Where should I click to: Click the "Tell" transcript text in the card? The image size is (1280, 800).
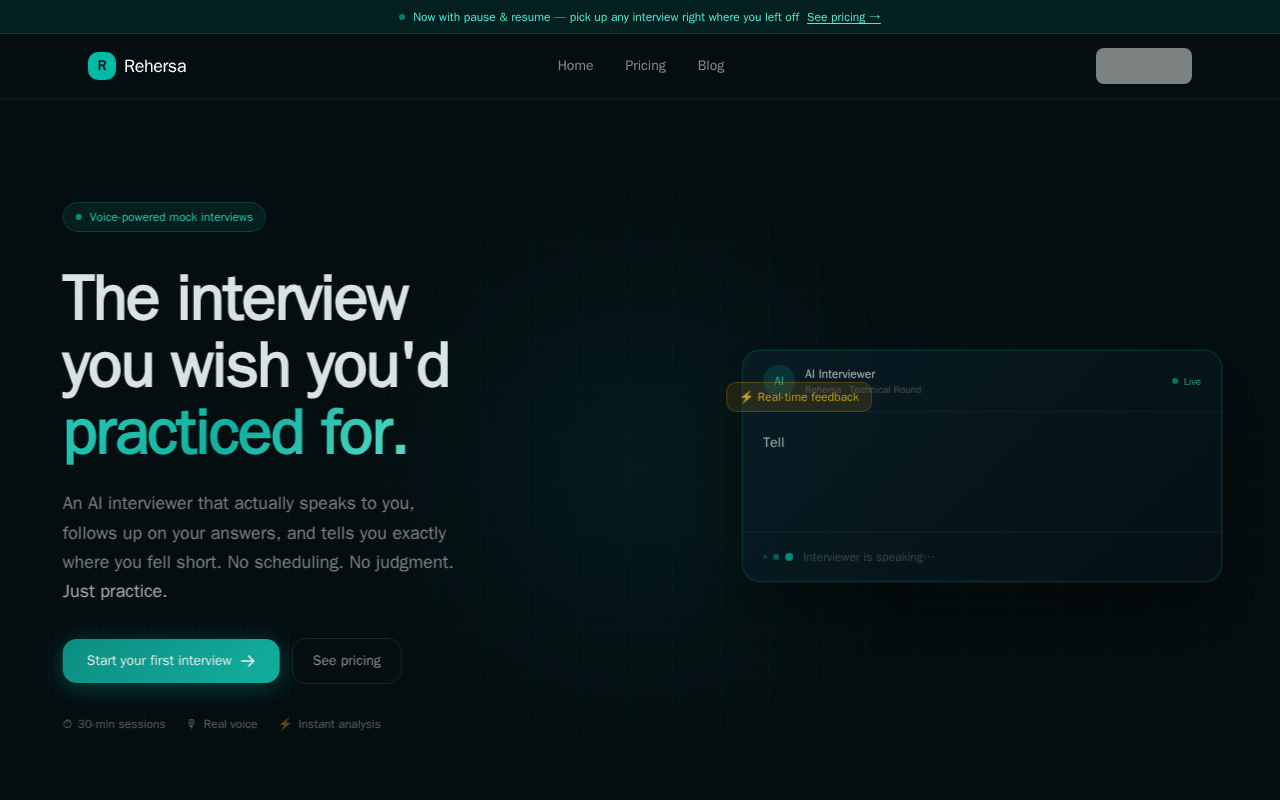click(x=774, y=442)
